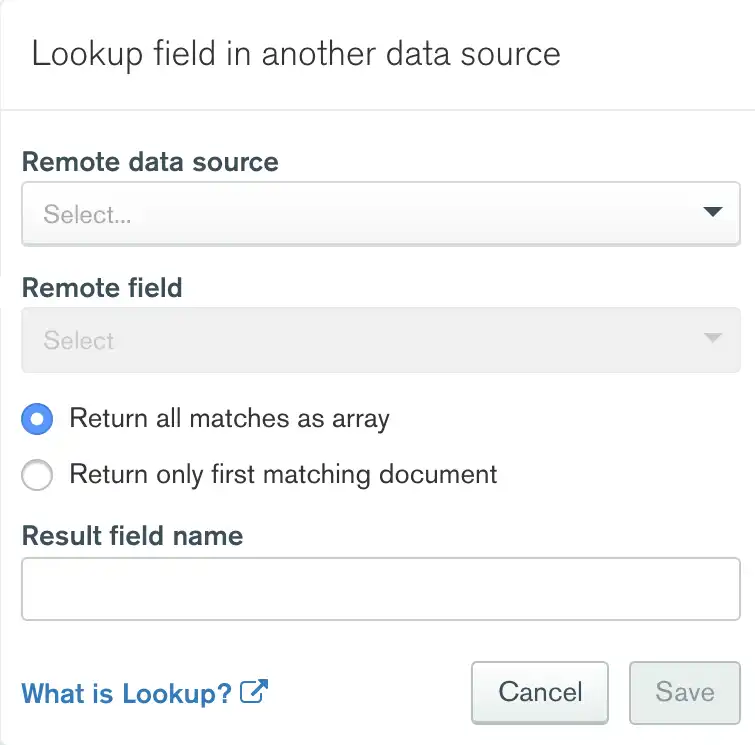Click the 'Lookup field in another data source' title

296,54
